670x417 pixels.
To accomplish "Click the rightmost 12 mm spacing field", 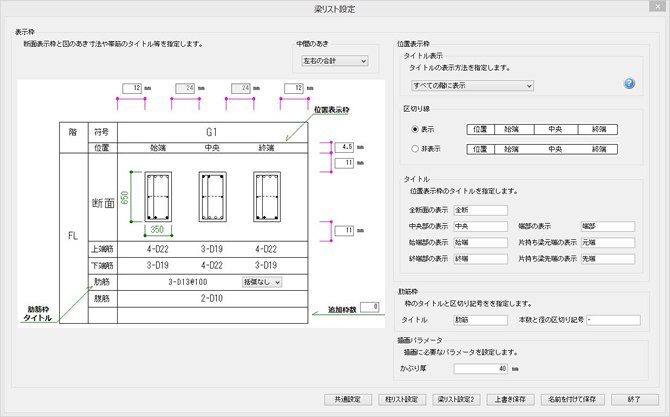I will coord(294,88).
